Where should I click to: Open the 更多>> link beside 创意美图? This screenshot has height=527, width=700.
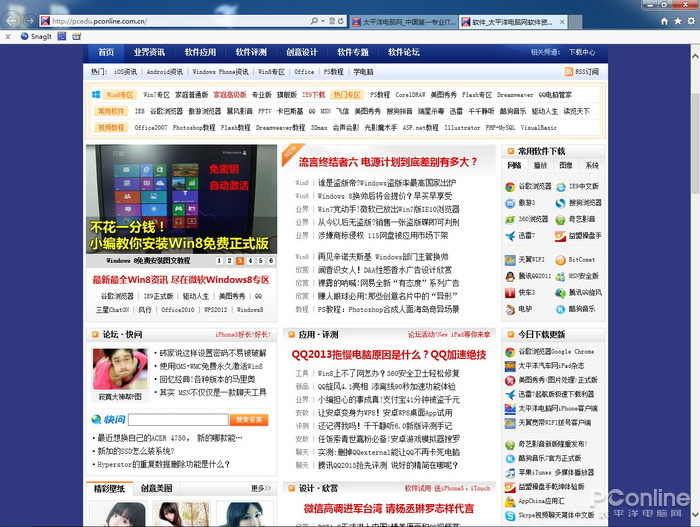coord(261,489)
